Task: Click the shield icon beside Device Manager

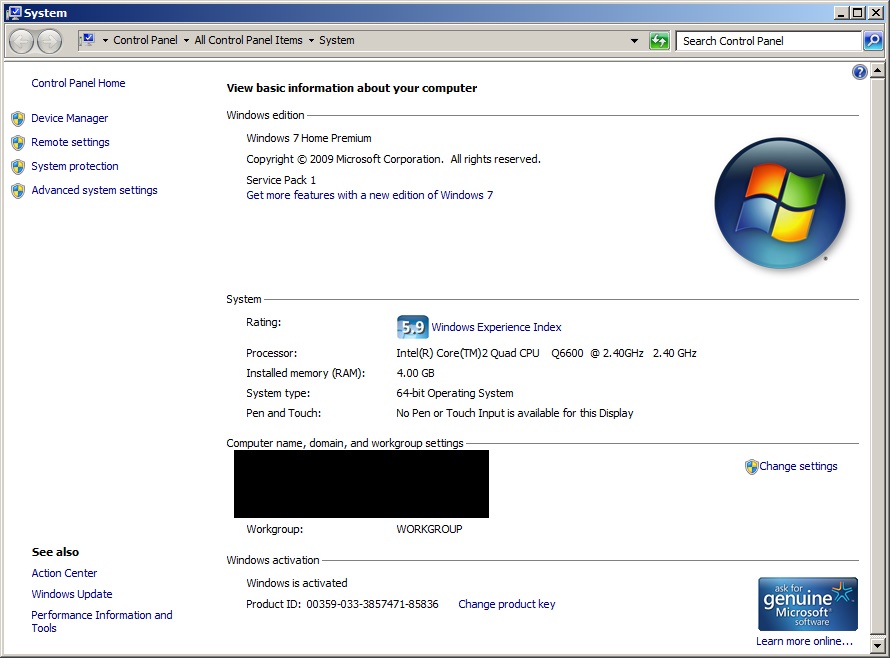Action: (x=18, y=118)
